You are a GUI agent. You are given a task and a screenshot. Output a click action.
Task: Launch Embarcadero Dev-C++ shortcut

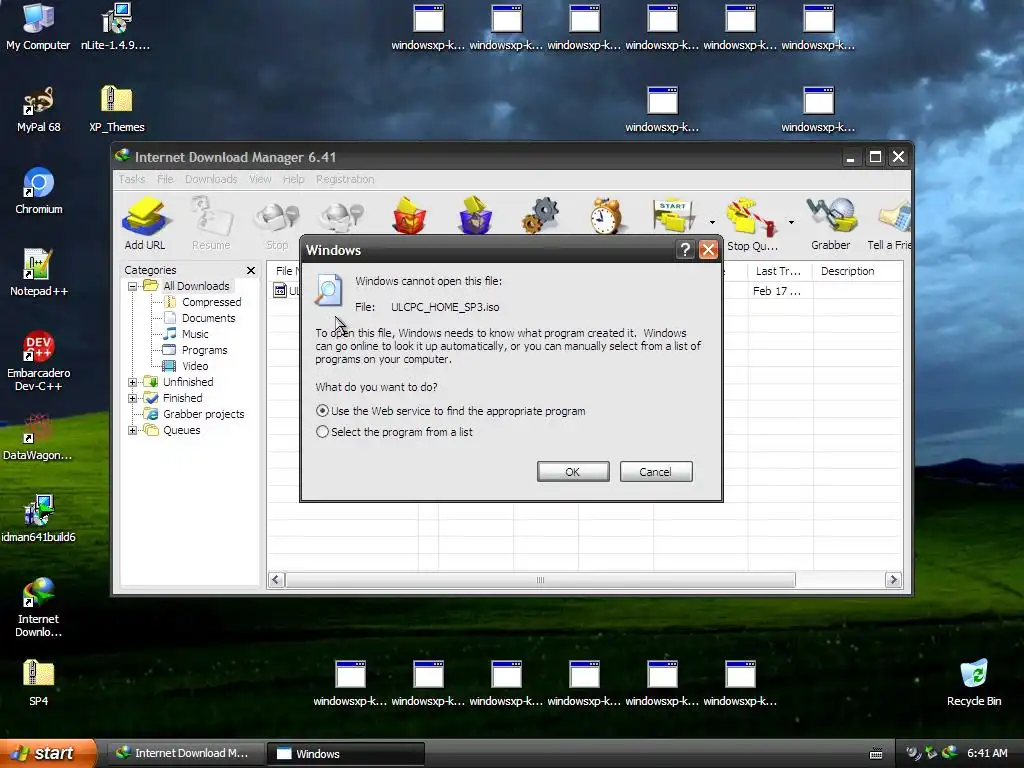point(39,360)
